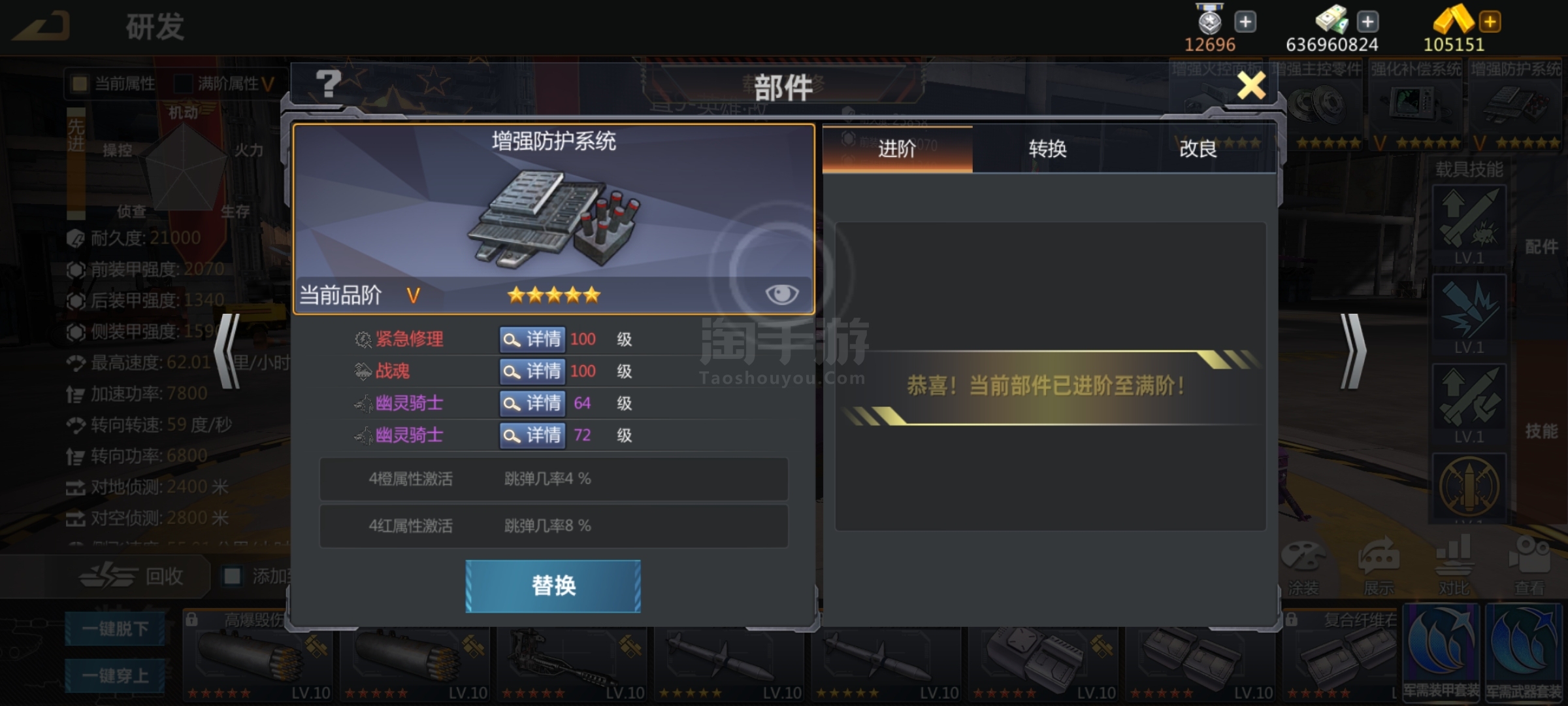
Task: Open the question mark help icon
Action: coord(328,84)
